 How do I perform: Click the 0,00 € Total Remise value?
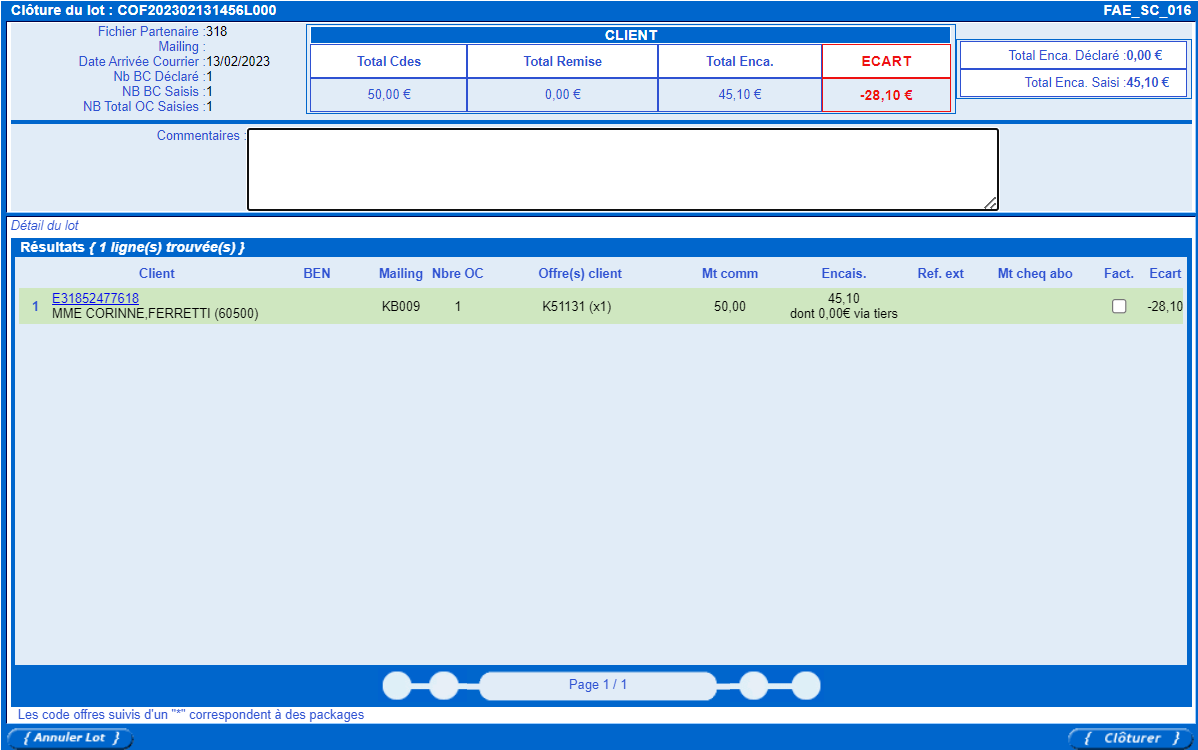pos(562,95)
